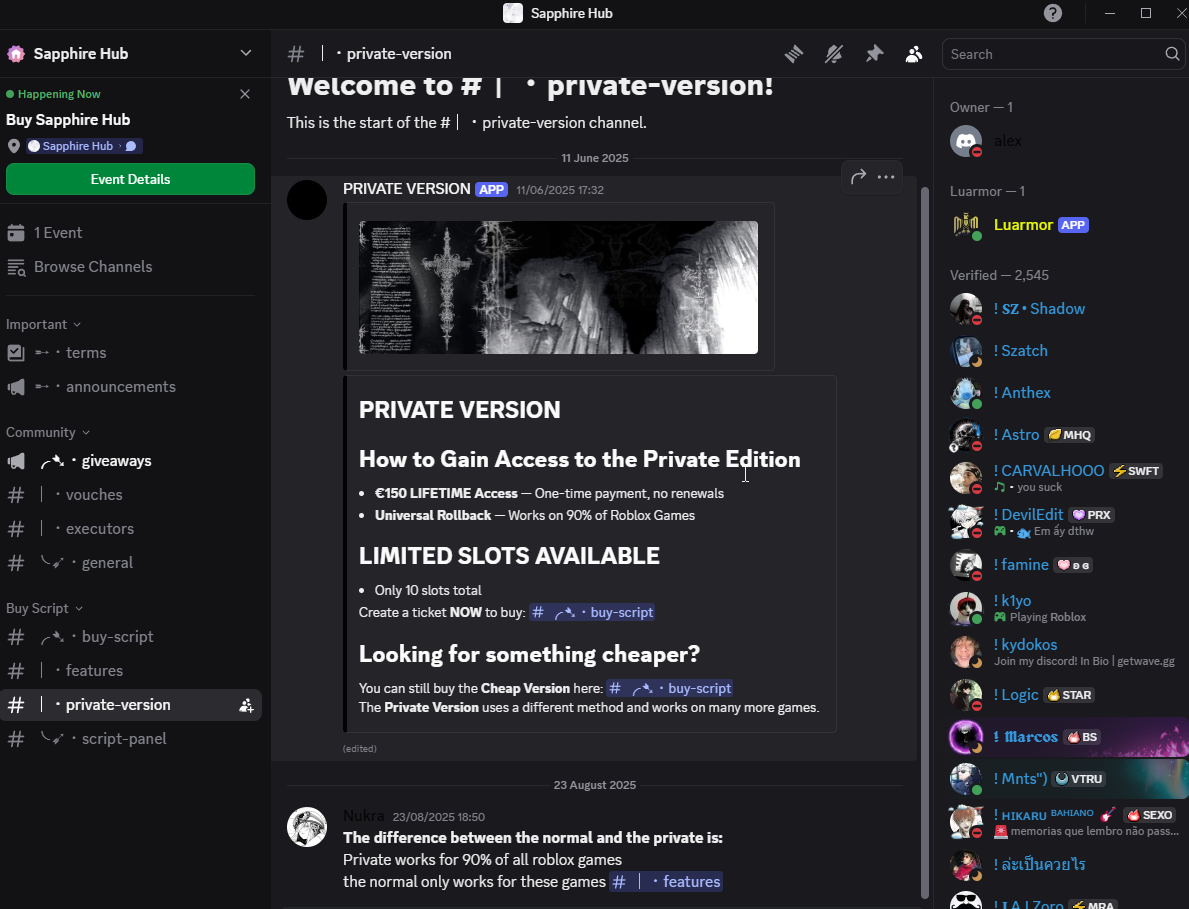This screenshot has height=909, width=1189.
Task: Click the MHQ tag beside ! Astro
Action: click(x=1070, y=435)
